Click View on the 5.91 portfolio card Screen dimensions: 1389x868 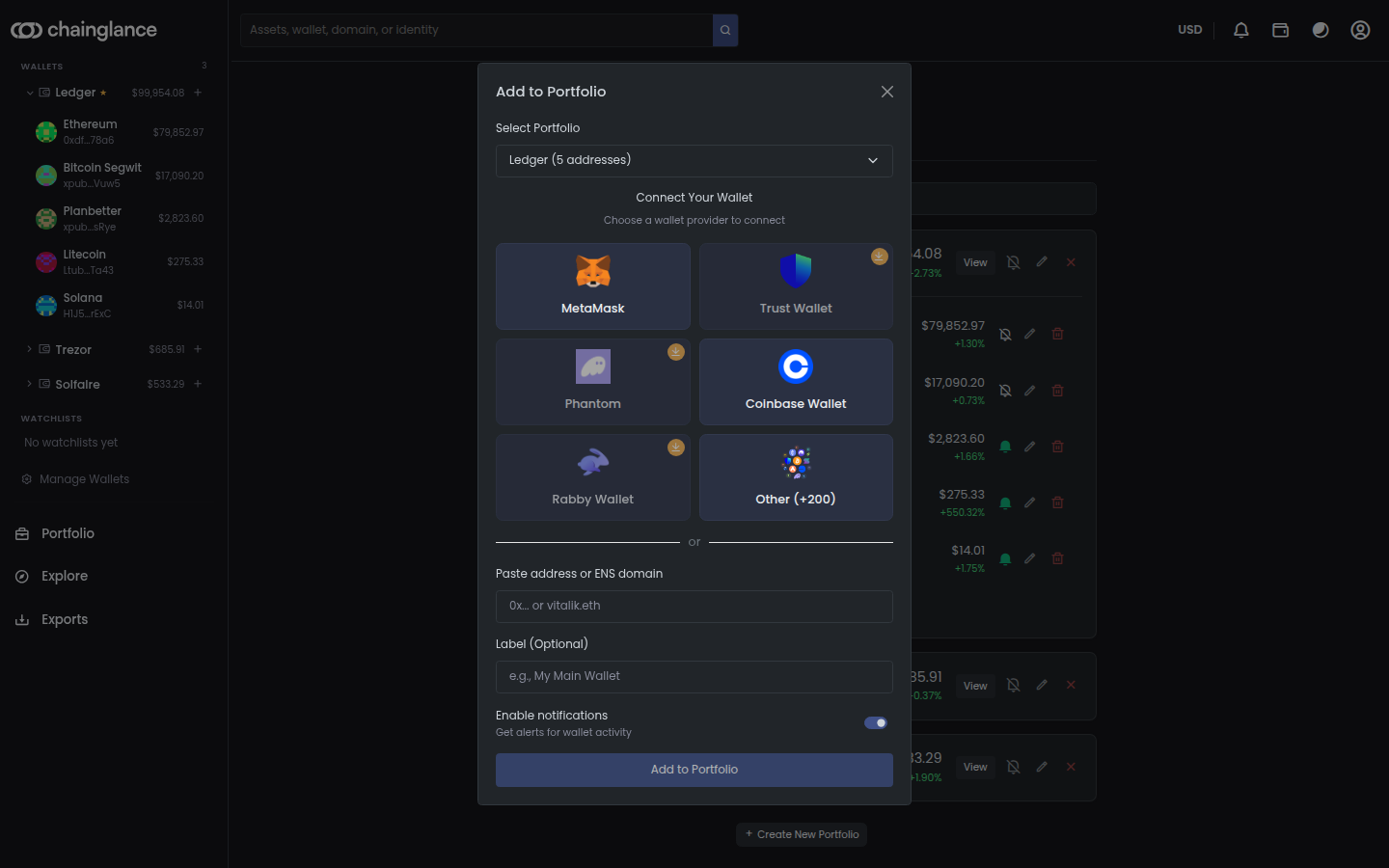pos(975,686)
